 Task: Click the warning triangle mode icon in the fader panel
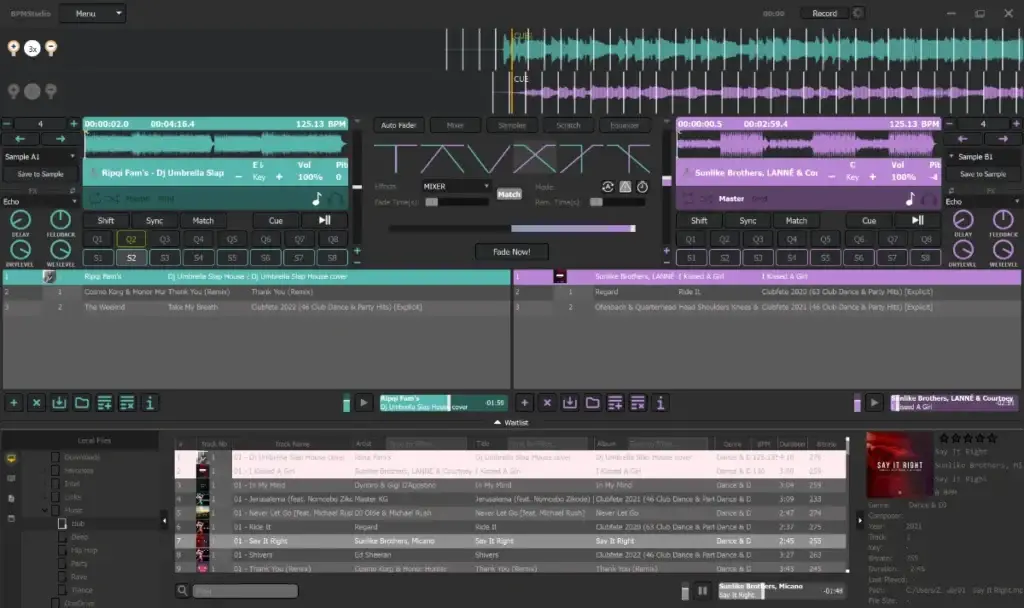point(625,187)
